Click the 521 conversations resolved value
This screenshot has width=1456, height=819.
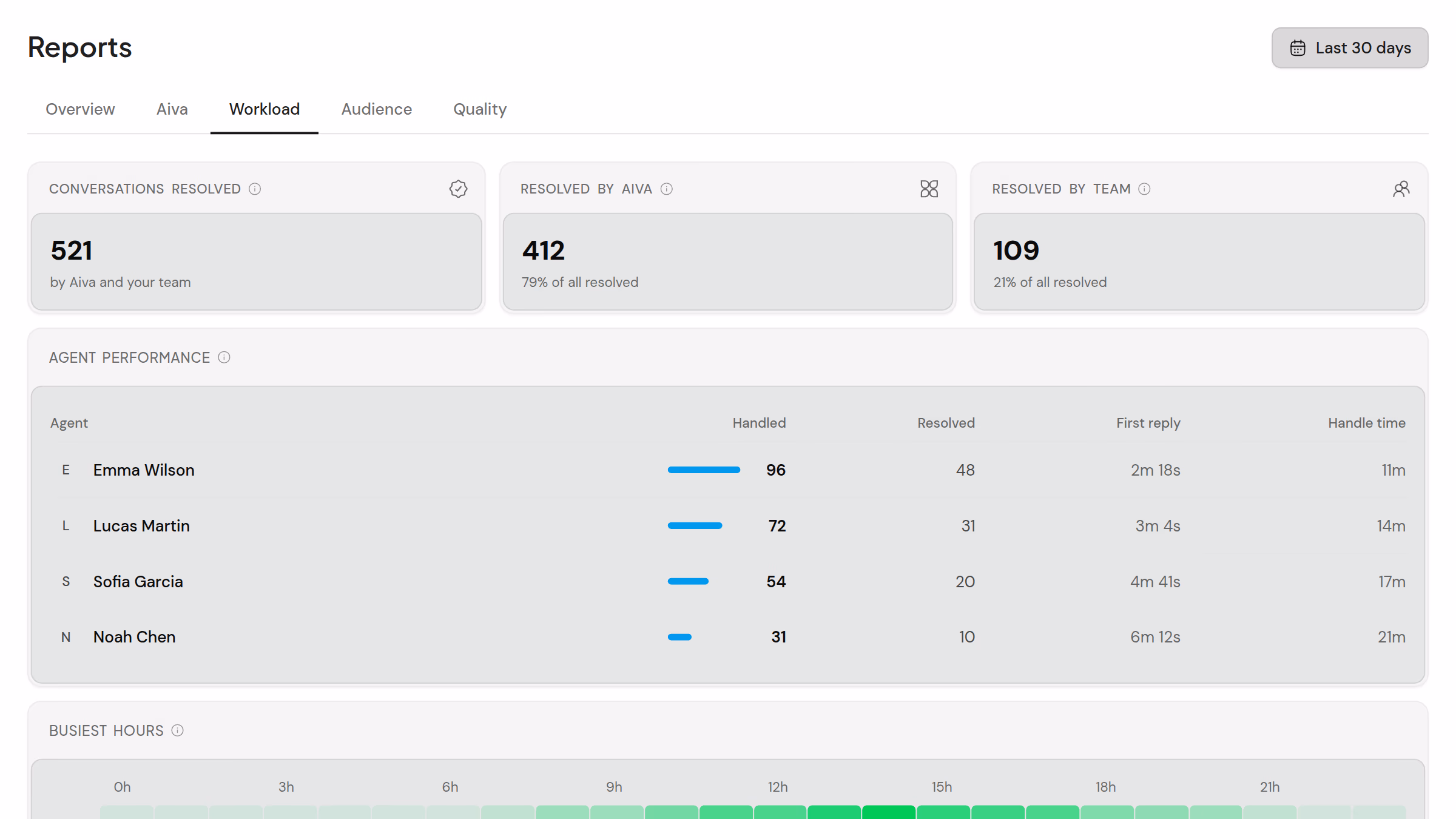tap(72, 251)
